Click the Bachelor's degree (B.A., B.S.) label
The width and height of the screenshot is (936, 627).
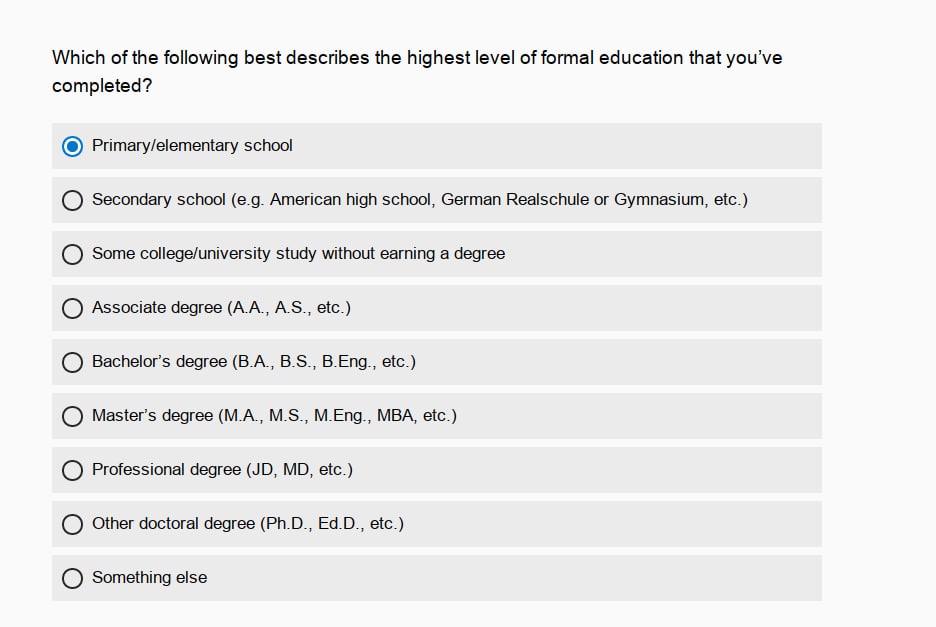tap(254, 362)
